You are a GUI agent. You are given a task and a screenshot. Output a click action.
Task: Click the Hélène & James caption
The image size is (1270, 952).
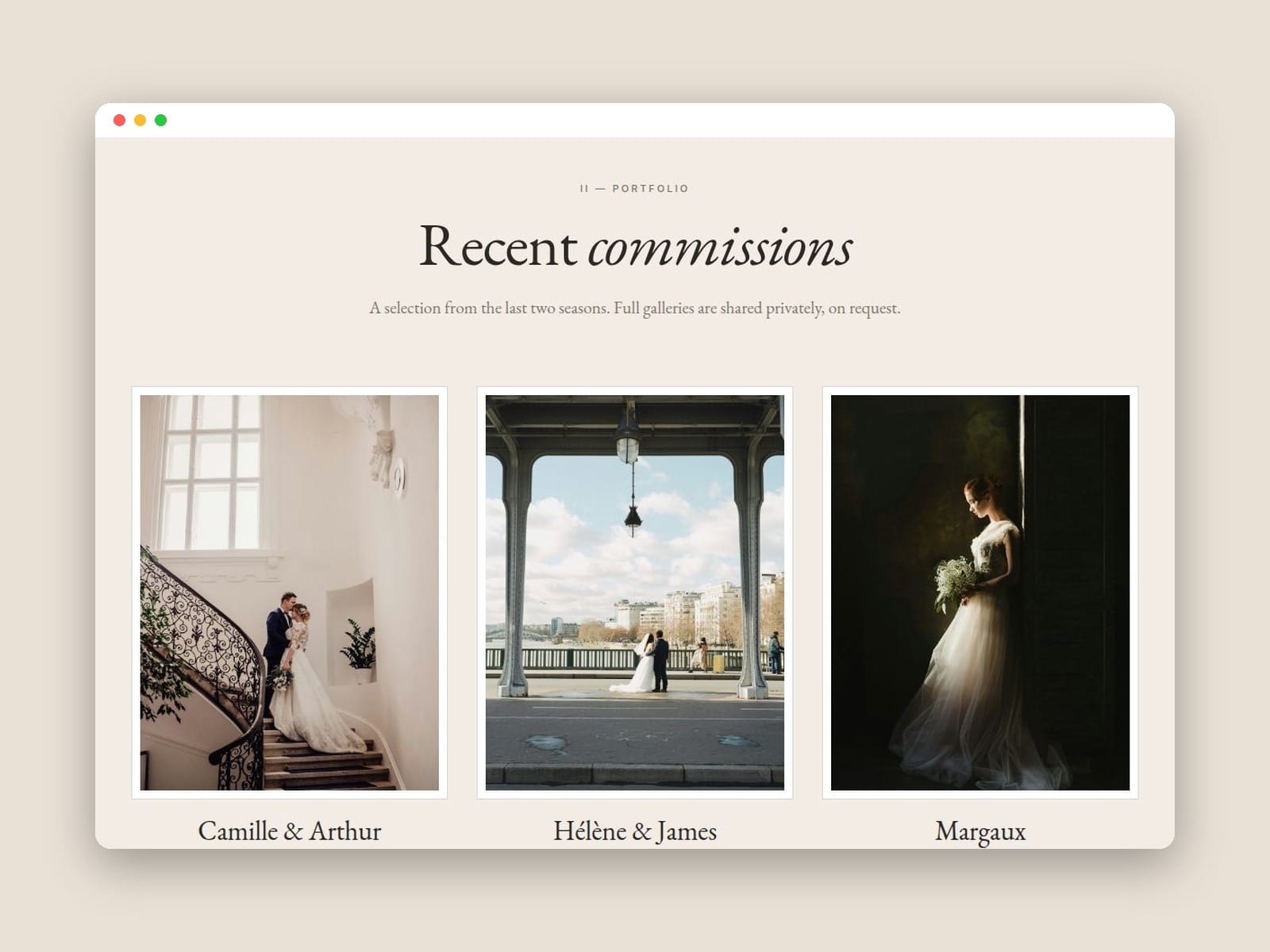635,831
